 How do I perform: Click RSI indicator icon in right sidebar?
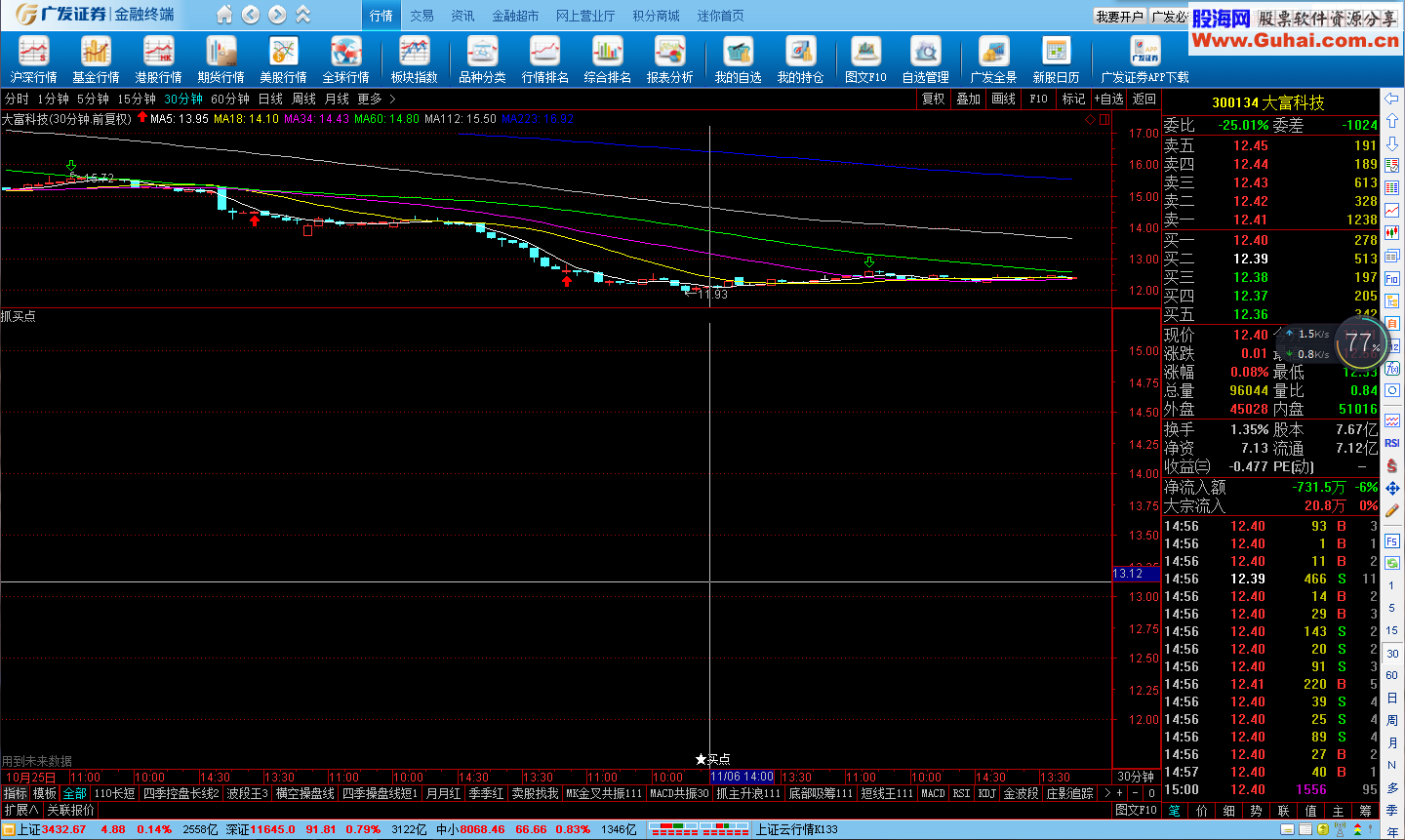coord(1392,443)
